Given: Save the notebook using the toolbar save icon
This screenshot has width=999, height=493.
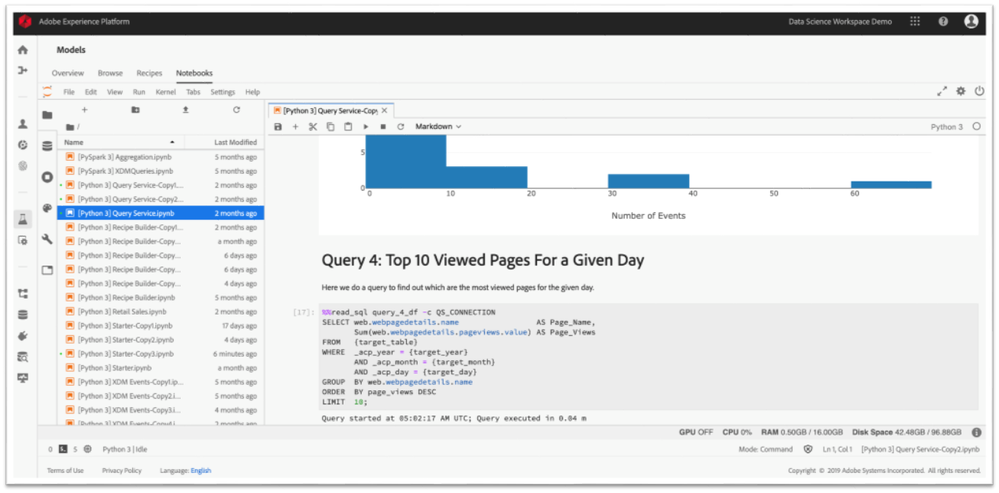Looking at the screenshot, I should (x=278, y=127).
